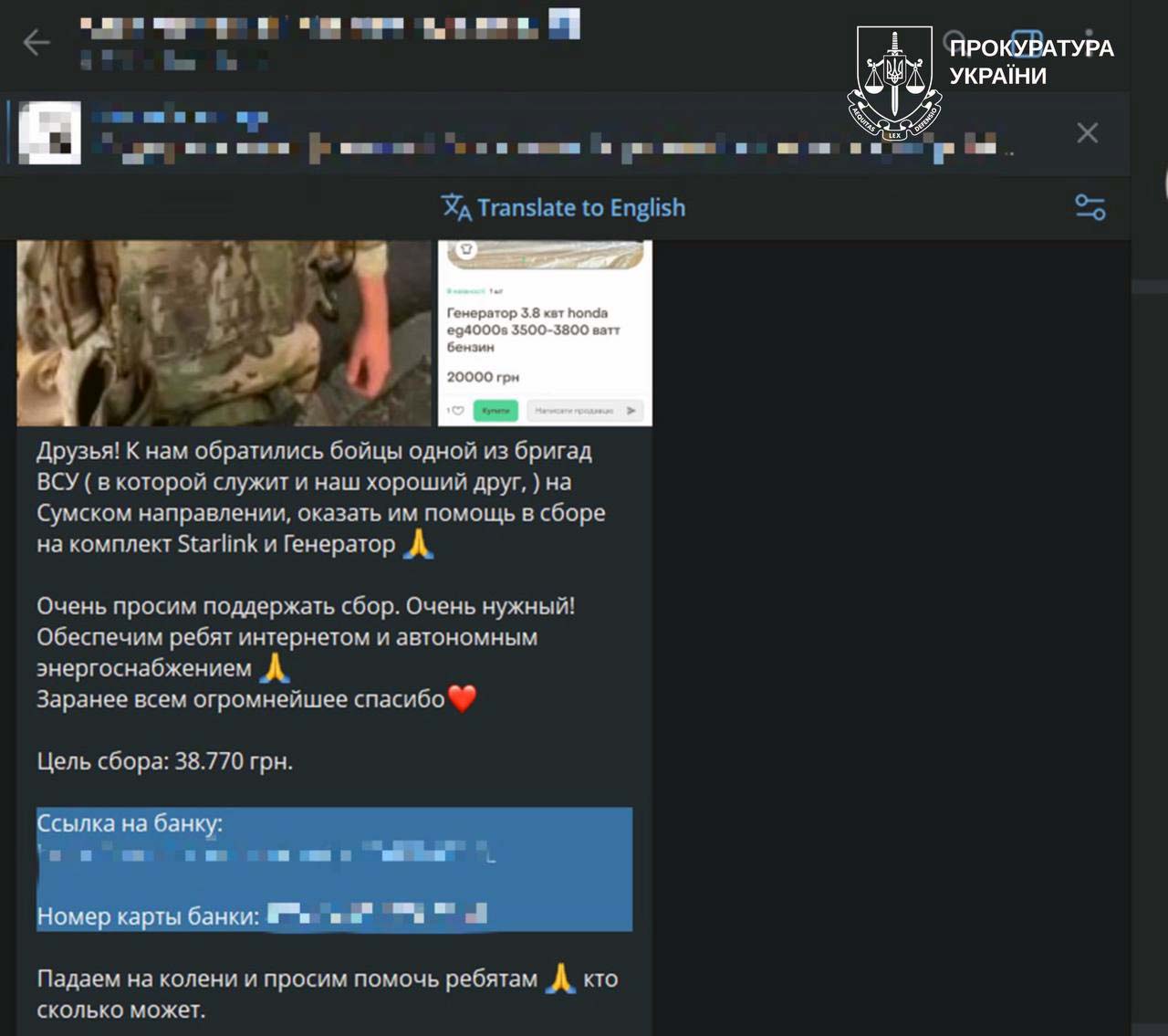Open the Honda generator listing image
Screen dimensions: 1168x1036
point(545,333)
